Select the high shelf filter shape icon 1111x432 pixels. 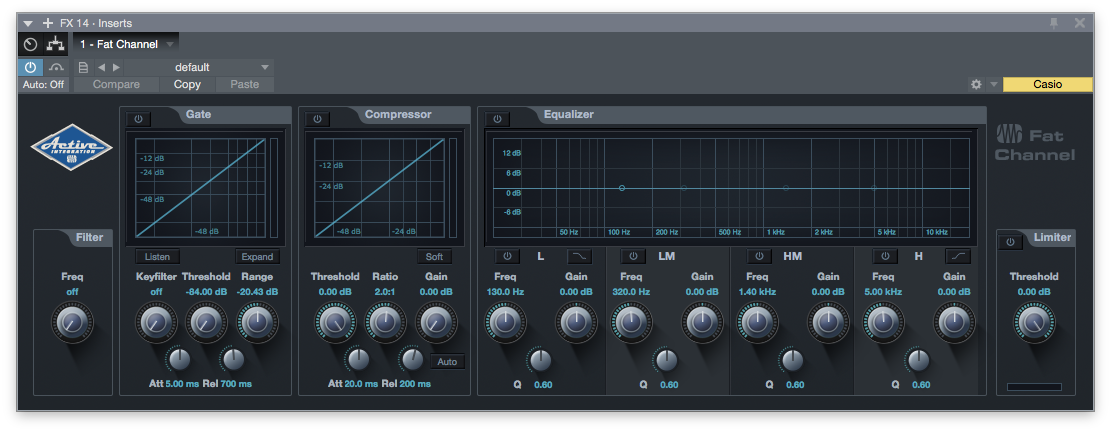(x=957, y=256)
